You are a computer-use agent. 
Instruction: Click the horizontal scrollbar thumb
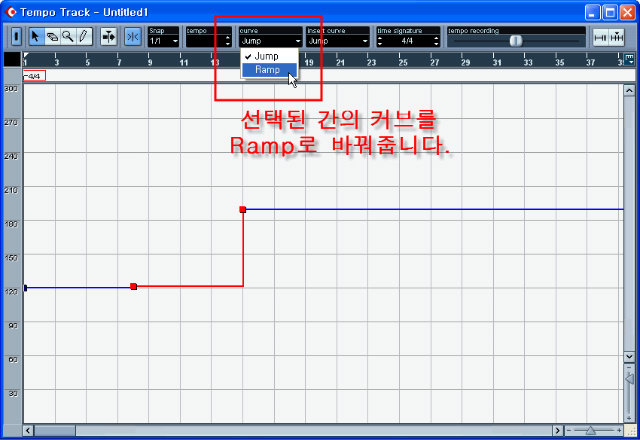coord(55,431)
